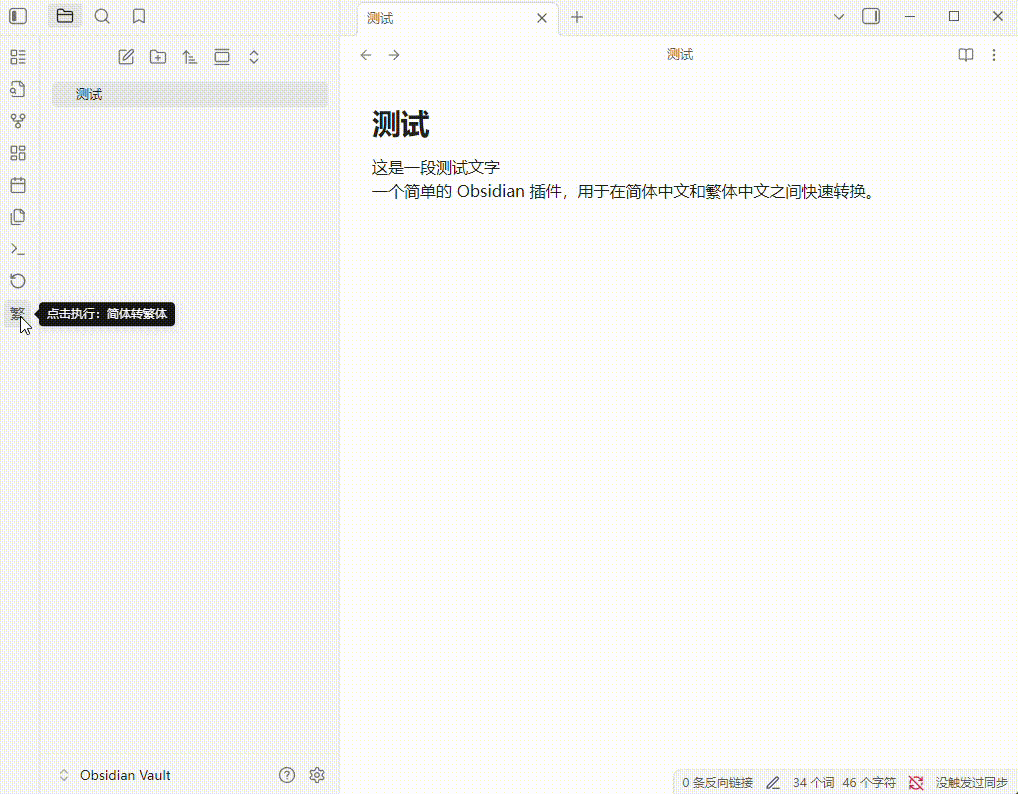Open the sync history restore icon
This screenshot has width=1018, height=794.
click(x=17, y=280)
